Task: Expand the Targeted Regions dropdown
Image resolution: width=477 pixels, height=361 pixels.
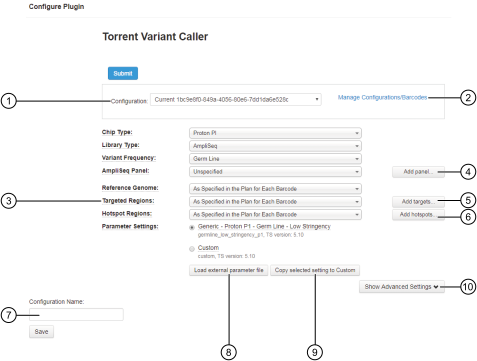Action: click(x=275, y=202)
